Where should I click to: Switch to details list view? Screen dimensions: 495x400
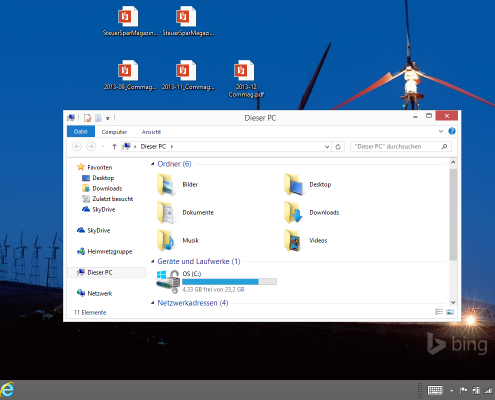(x=439, y=312)
